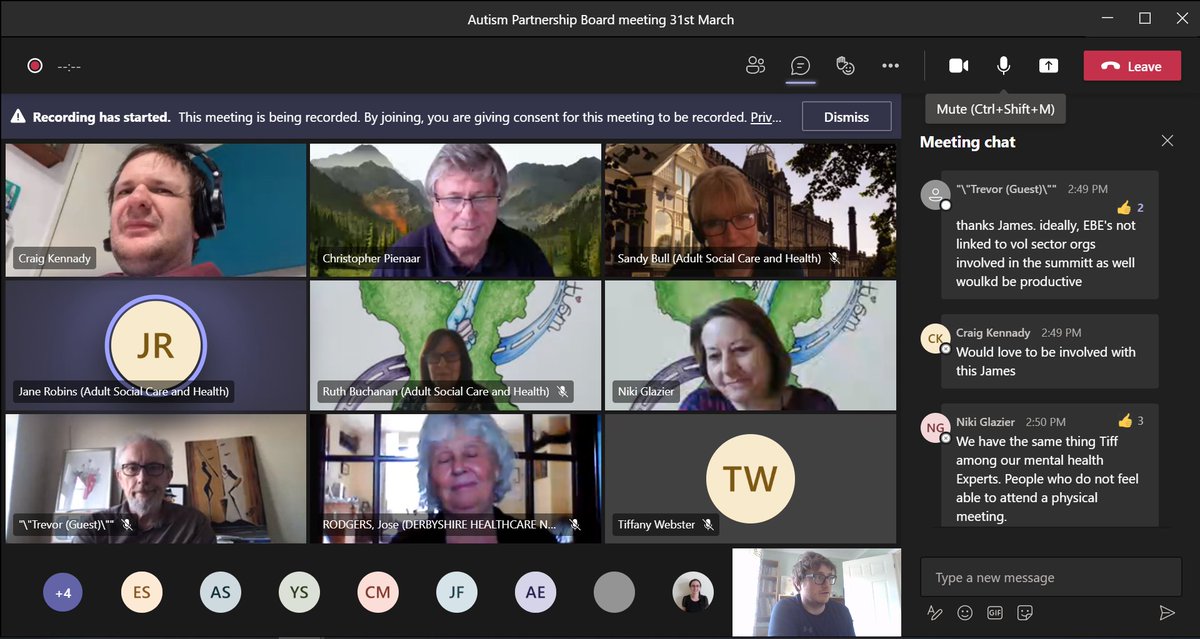The image size is (1200, 639).
Task: Open the GIF picker in chat
Action: coord(995,612)
